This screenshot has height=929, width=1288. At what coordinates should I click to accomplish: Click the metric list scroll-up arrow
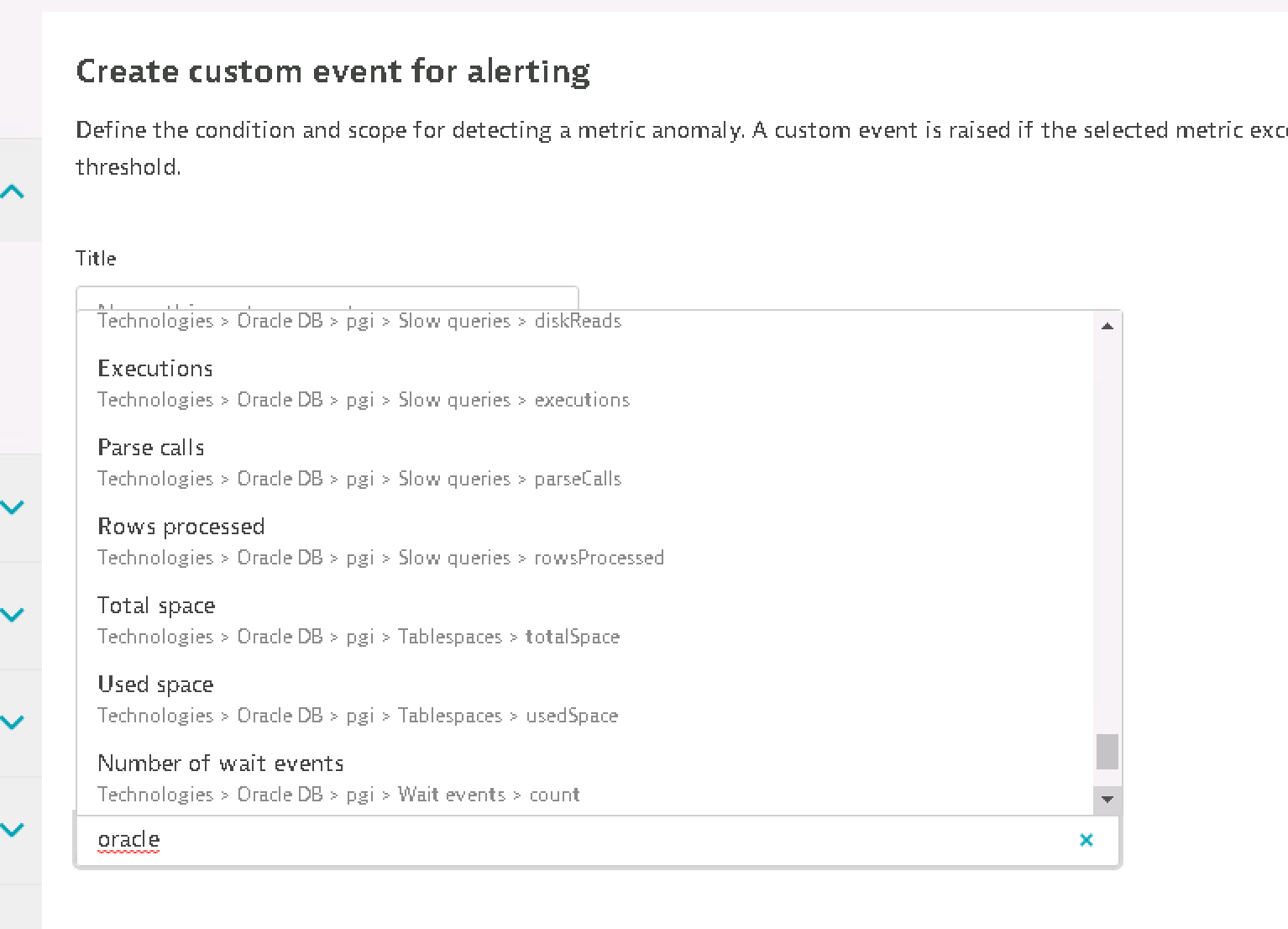tap(1107, 326)
